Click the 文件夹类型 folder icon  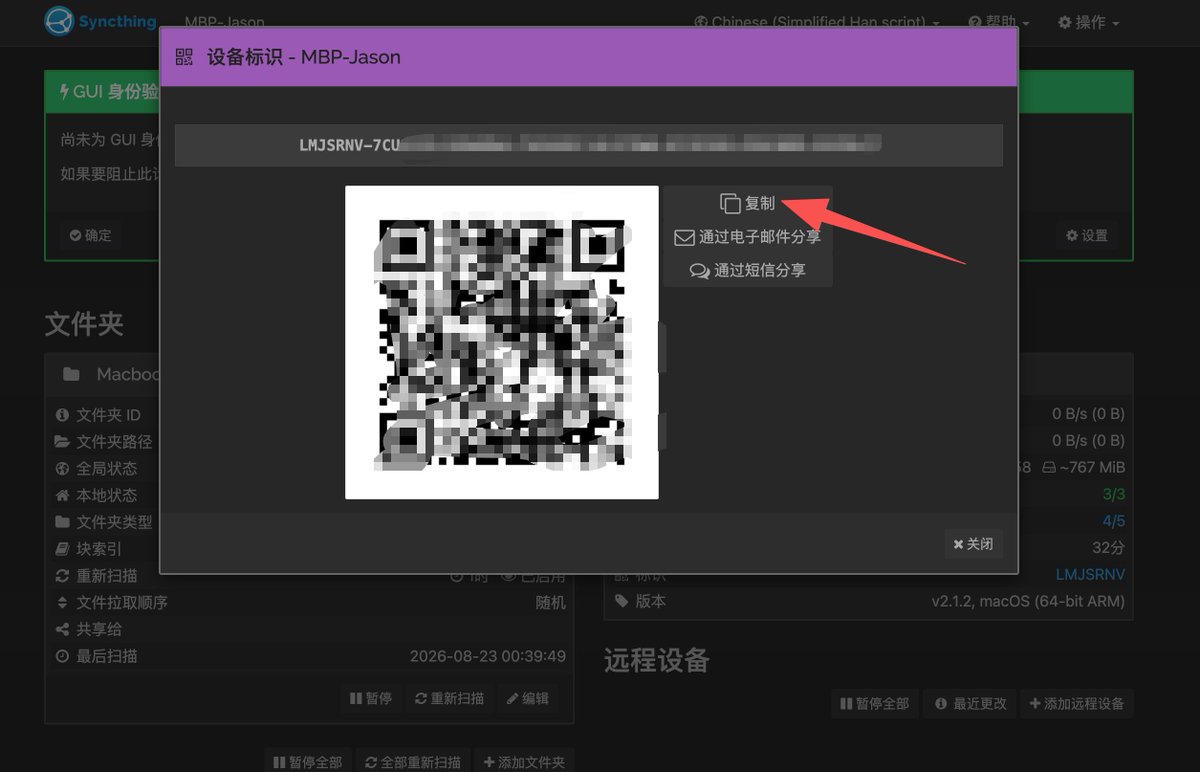click(62, 522)
